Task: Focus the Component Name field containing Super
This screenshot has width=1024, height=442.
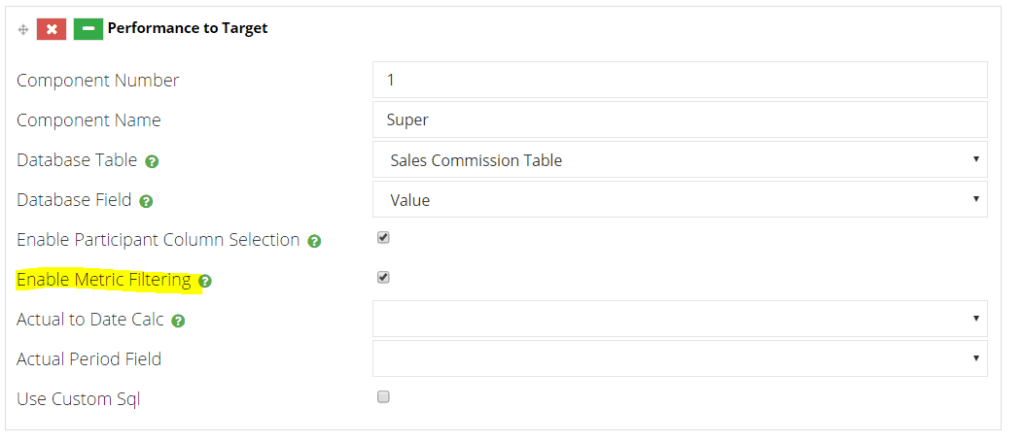Action: coord(680,119)
